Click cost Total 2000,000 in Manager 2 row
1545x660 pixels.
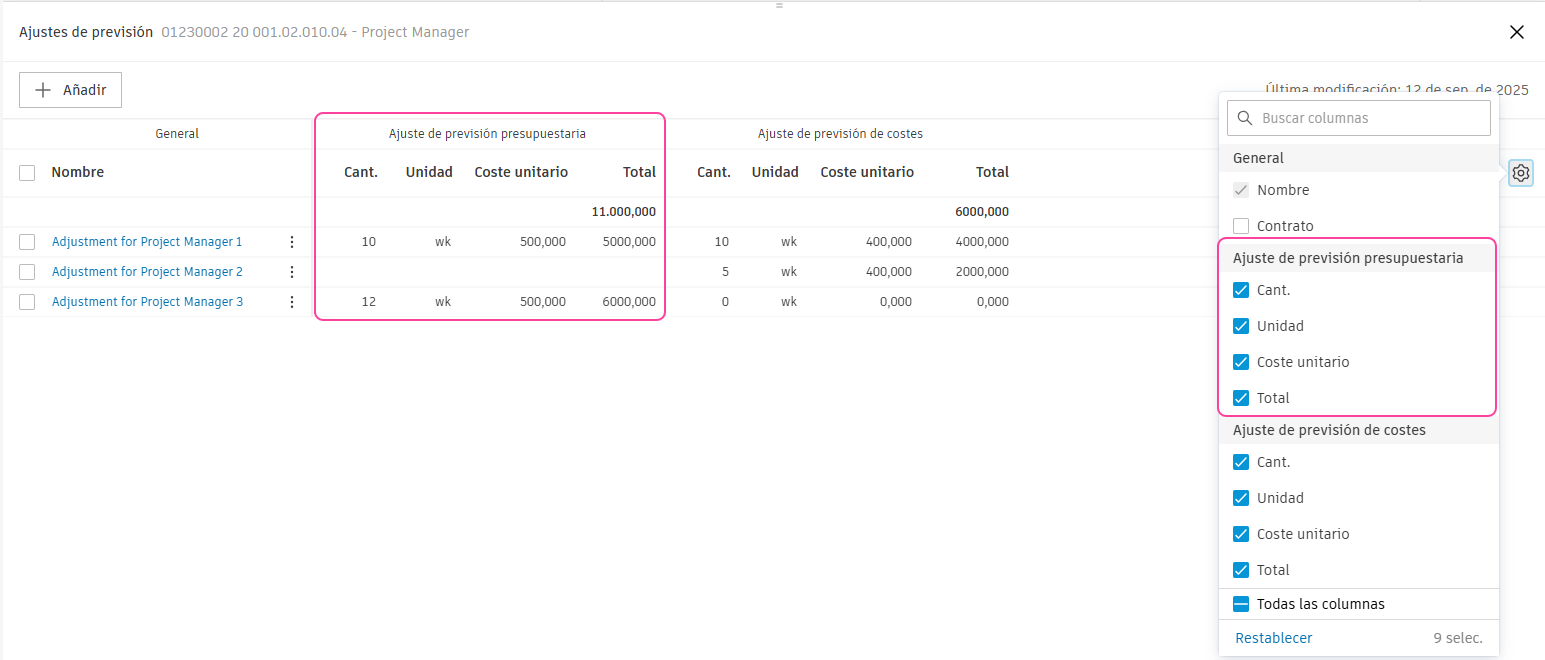click(x=982, y=272)
